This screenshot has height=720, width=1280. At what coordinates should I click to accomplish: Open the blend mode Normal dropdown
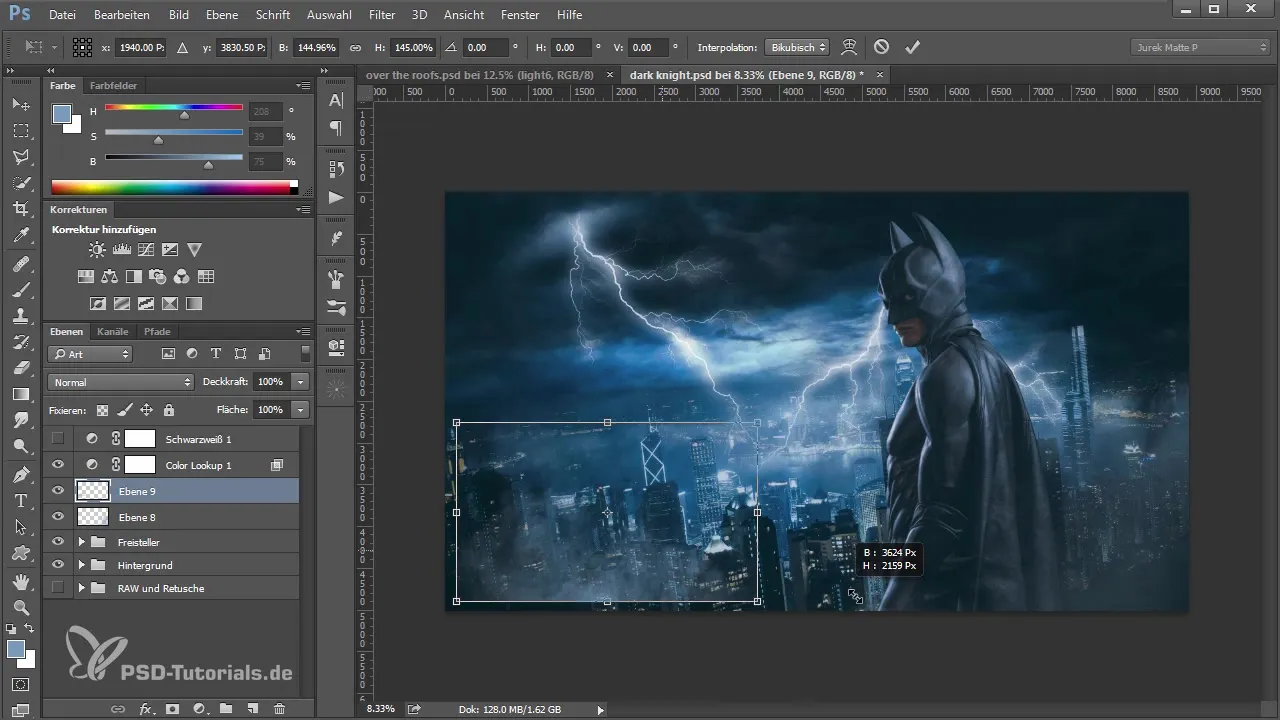coord(120,382)
